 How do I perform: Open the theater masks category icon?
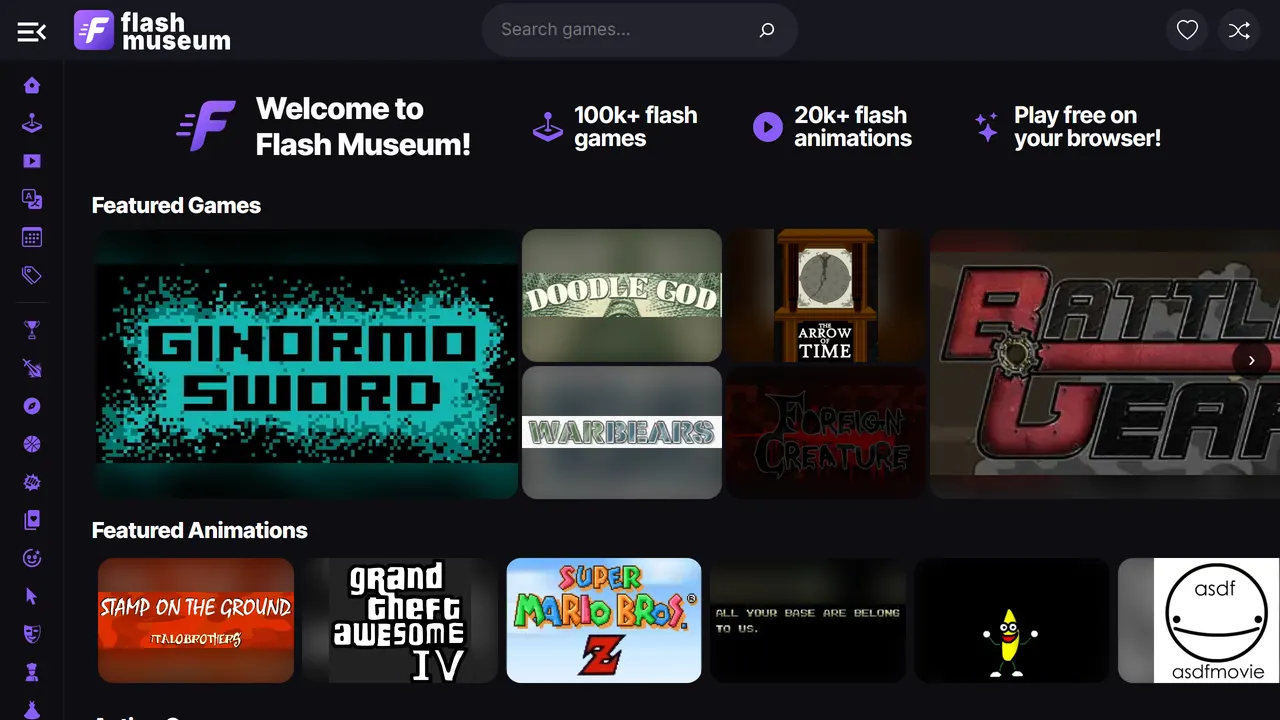32,634
